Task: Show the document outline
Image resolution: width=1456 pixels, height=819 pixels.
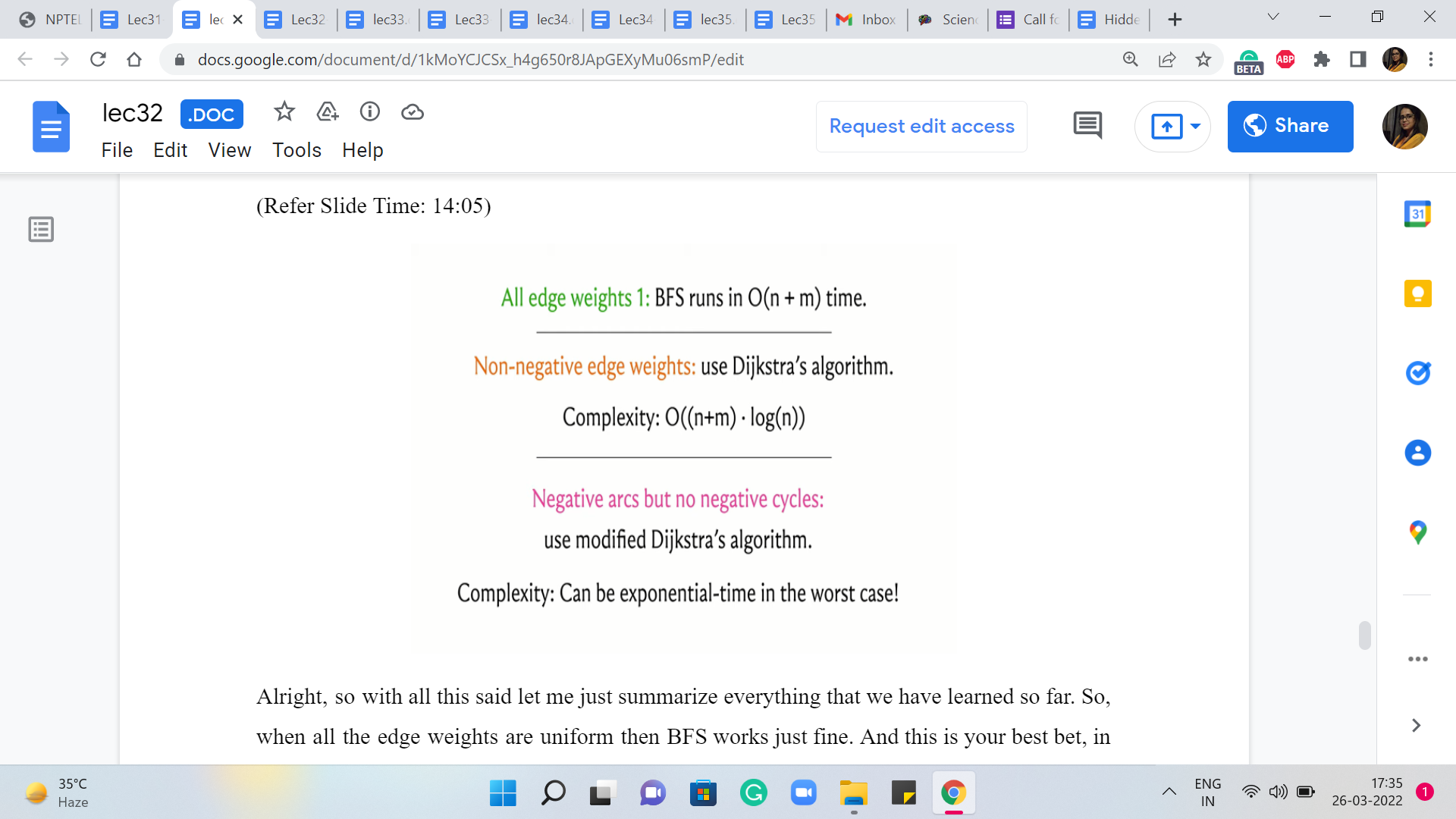Action: pos(41,229)
